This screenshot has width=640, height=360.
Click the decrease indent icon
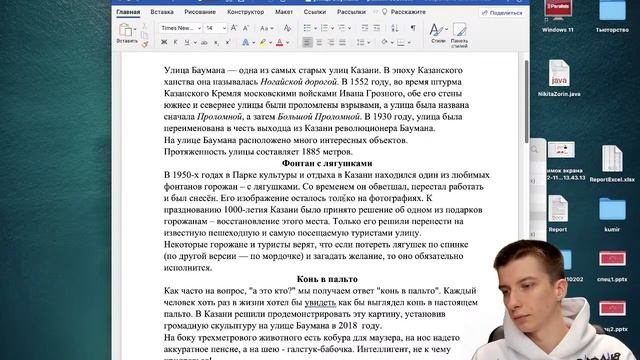click(365, 28)
